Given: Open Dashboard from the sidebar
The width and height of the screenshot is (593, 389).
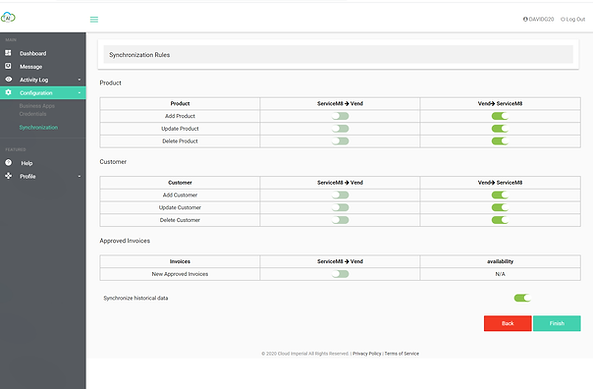Looking at the screenshot, I should coord(33,53).
